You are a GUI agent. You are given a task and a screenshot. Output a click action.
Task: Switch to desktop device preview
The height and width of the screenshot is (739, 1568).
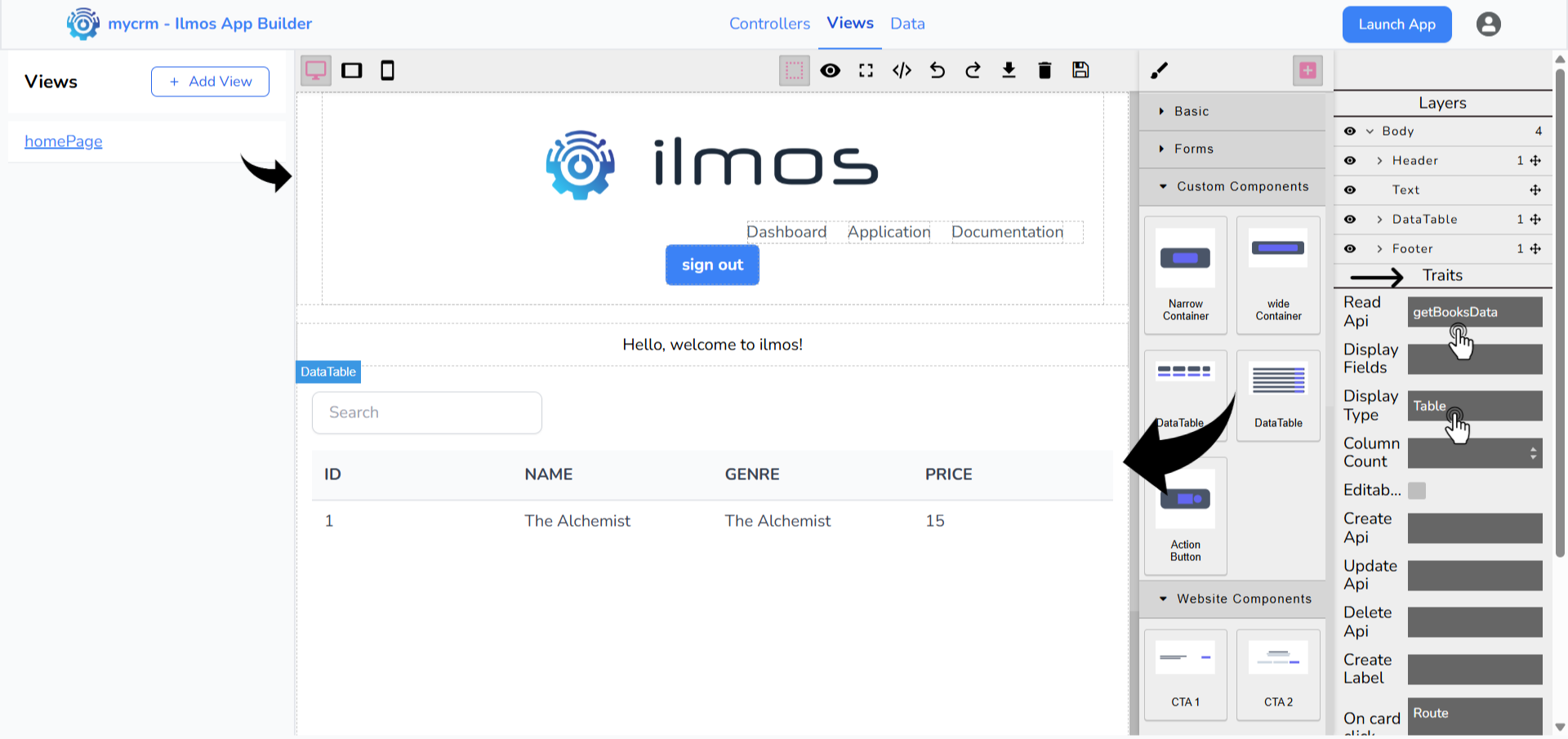(x=316, y=70)
